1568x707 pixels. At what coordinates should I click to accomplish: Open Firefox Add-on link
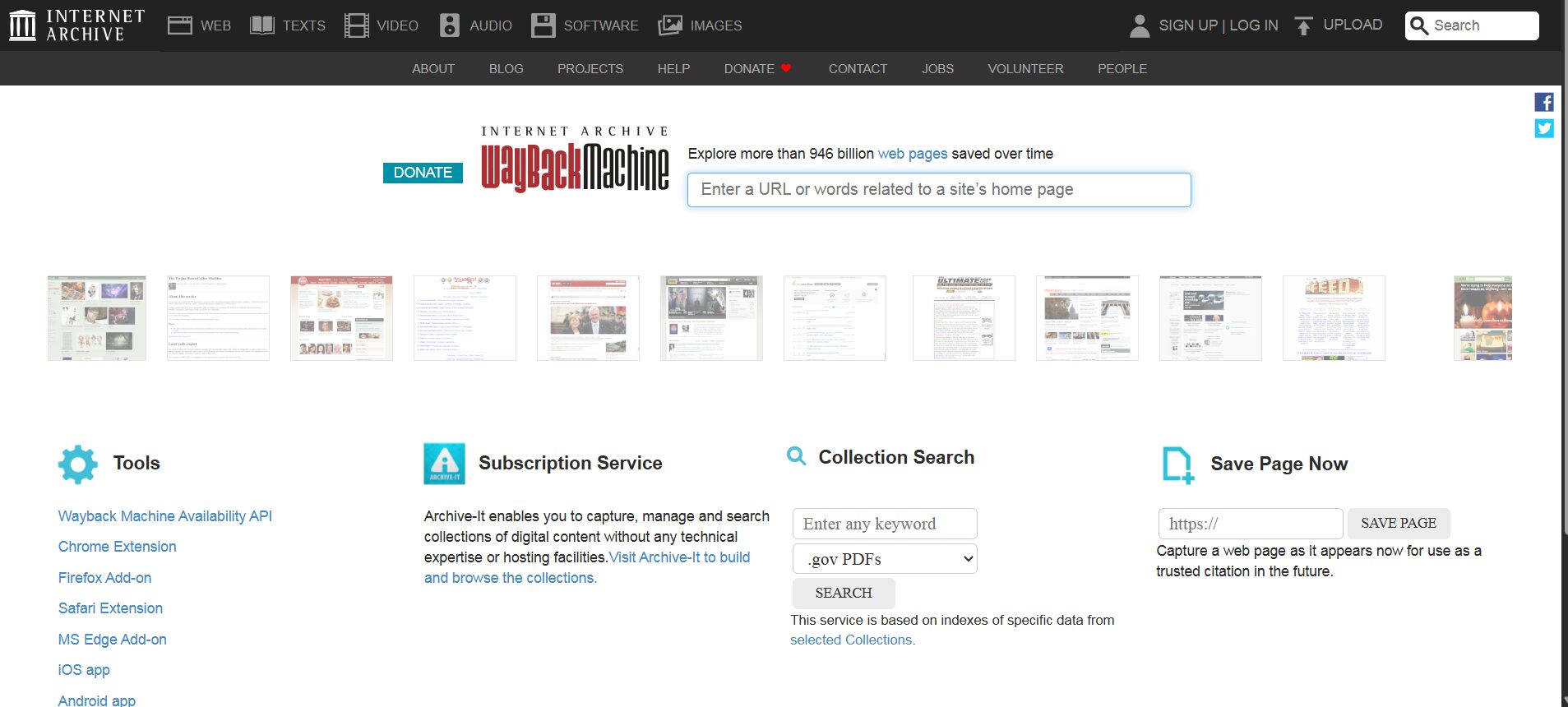point(105,578)
